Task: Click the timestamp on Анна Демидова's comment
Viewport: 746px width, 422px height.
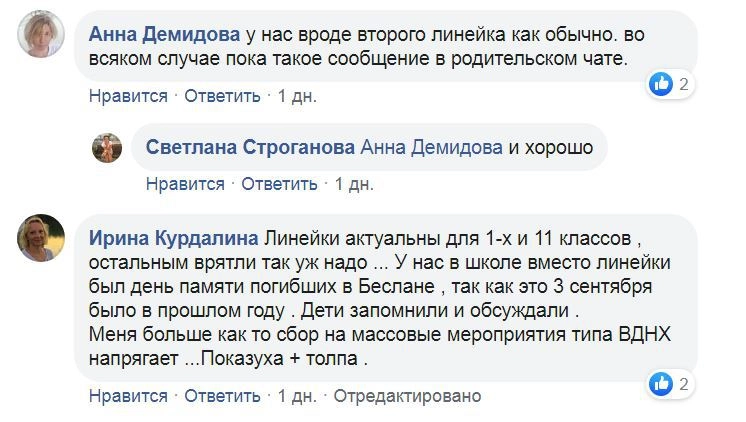Action: (x=297, y=96)
